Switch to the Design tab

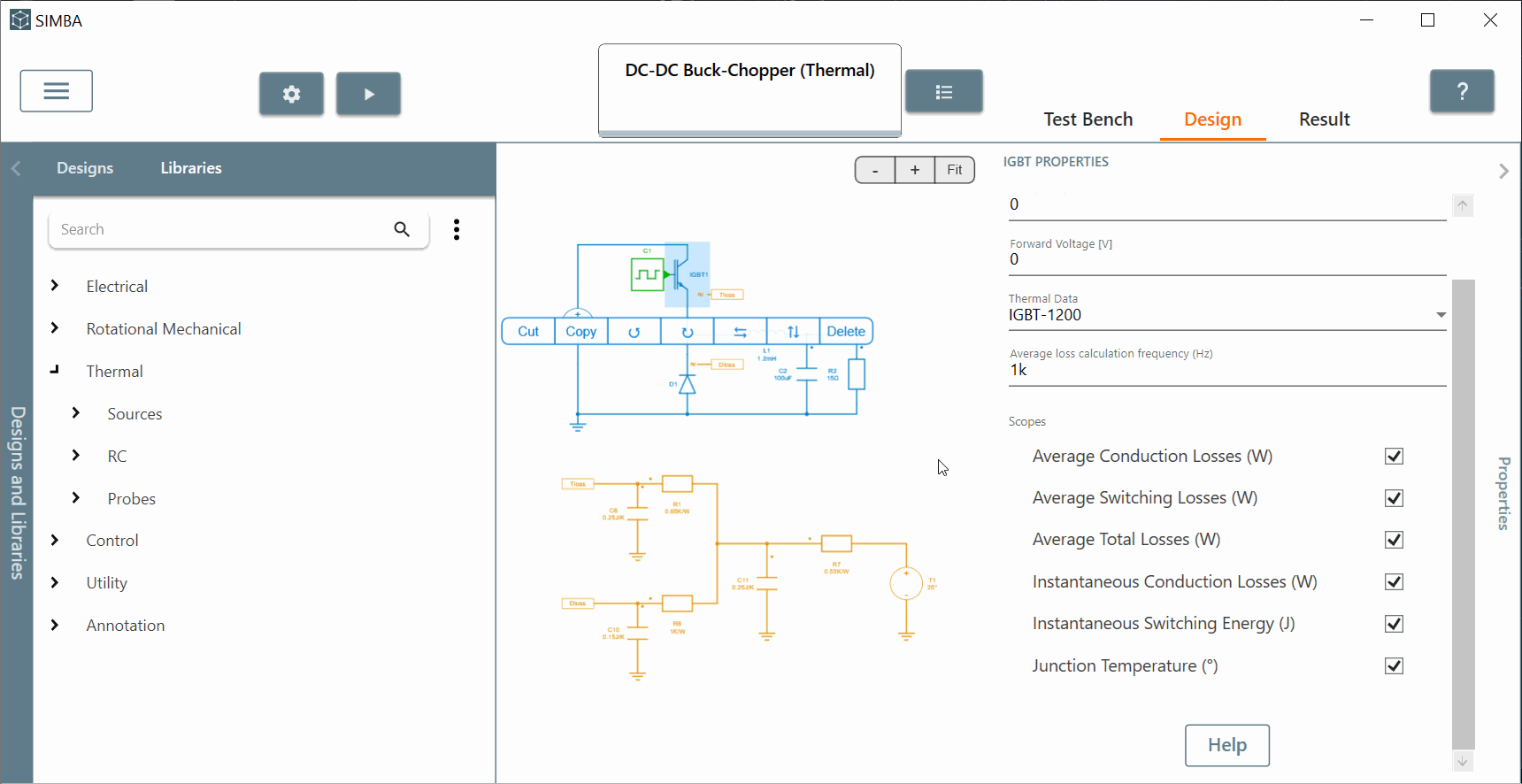[x=1212, y=119]
